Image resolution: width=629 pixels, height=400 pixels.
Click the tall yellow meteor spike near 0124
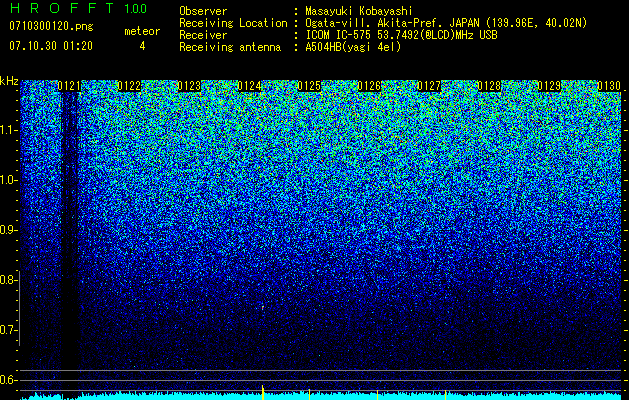263,392
